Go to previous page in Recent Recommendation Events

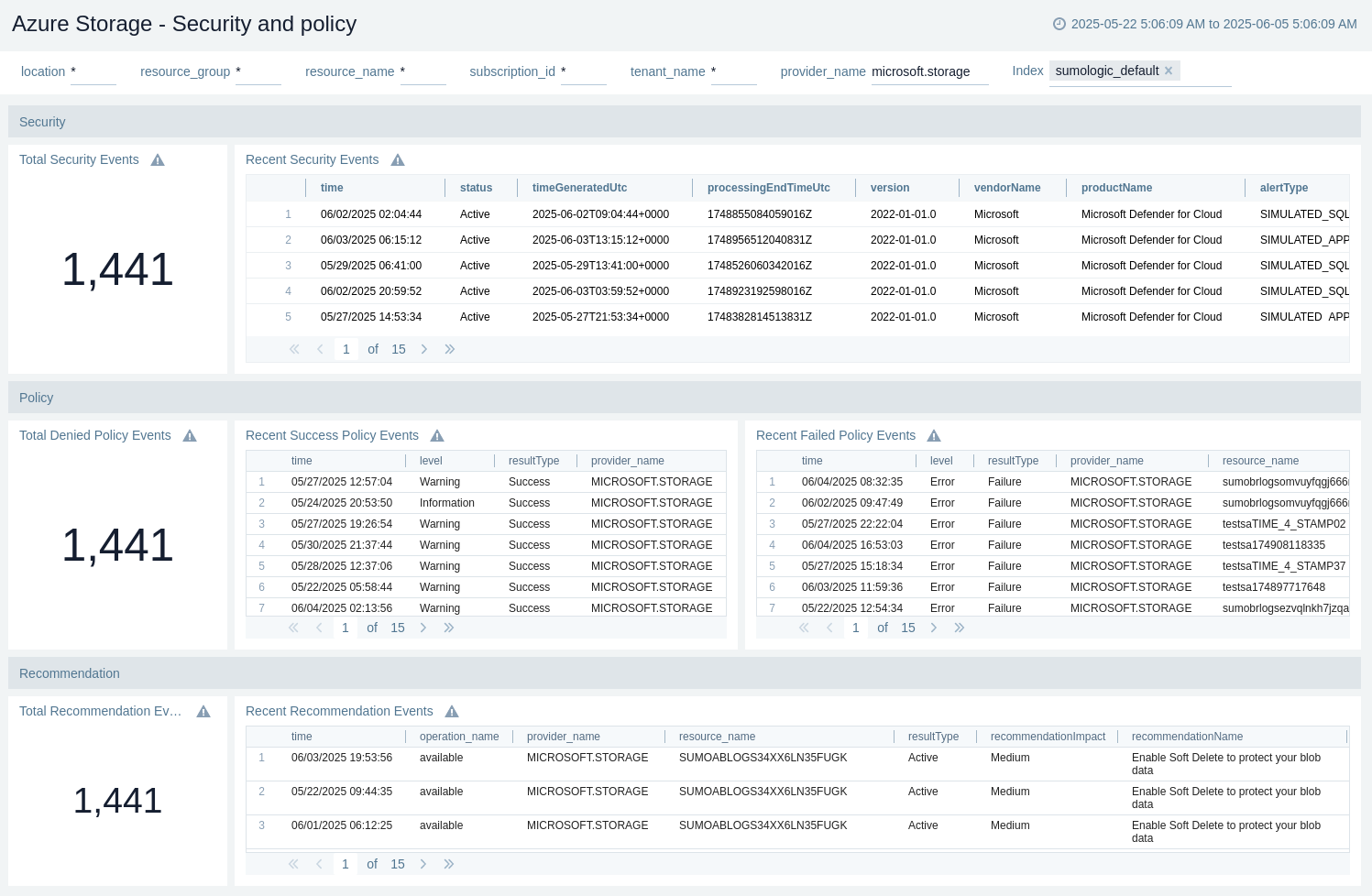point(319,864)
